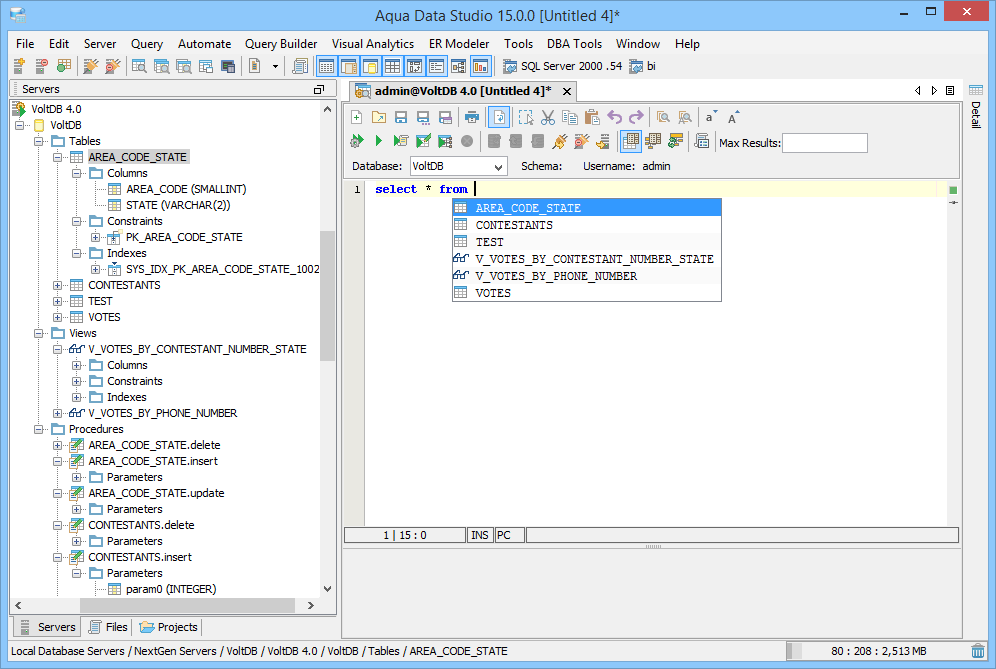Select V_VOTES_BY_PHONE_NUMBER from autocomplete list
The height and width of the screenshot is (669, 996).
point(586,276)
